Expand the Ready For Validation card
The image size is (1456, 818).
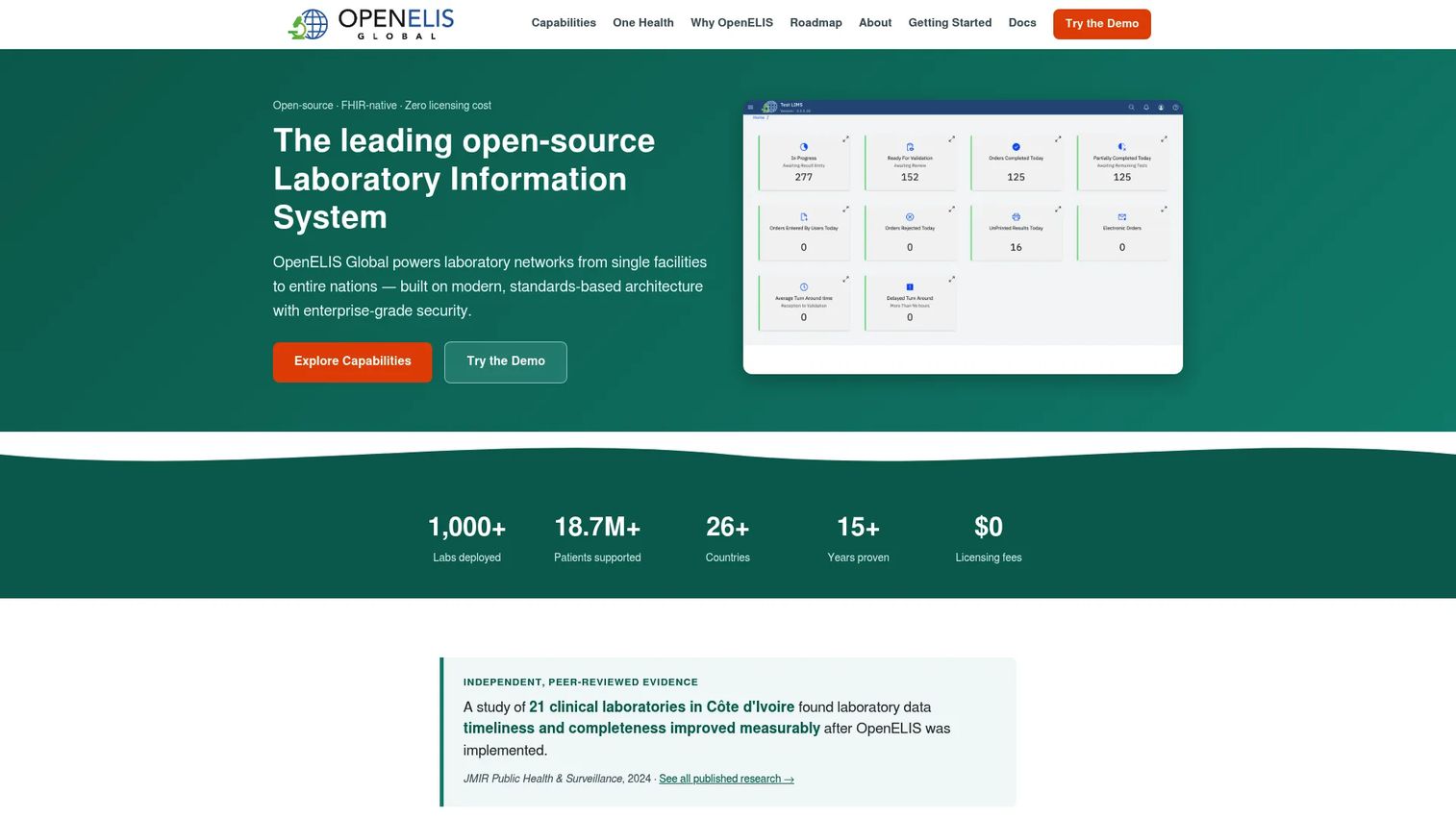[952, 139]
